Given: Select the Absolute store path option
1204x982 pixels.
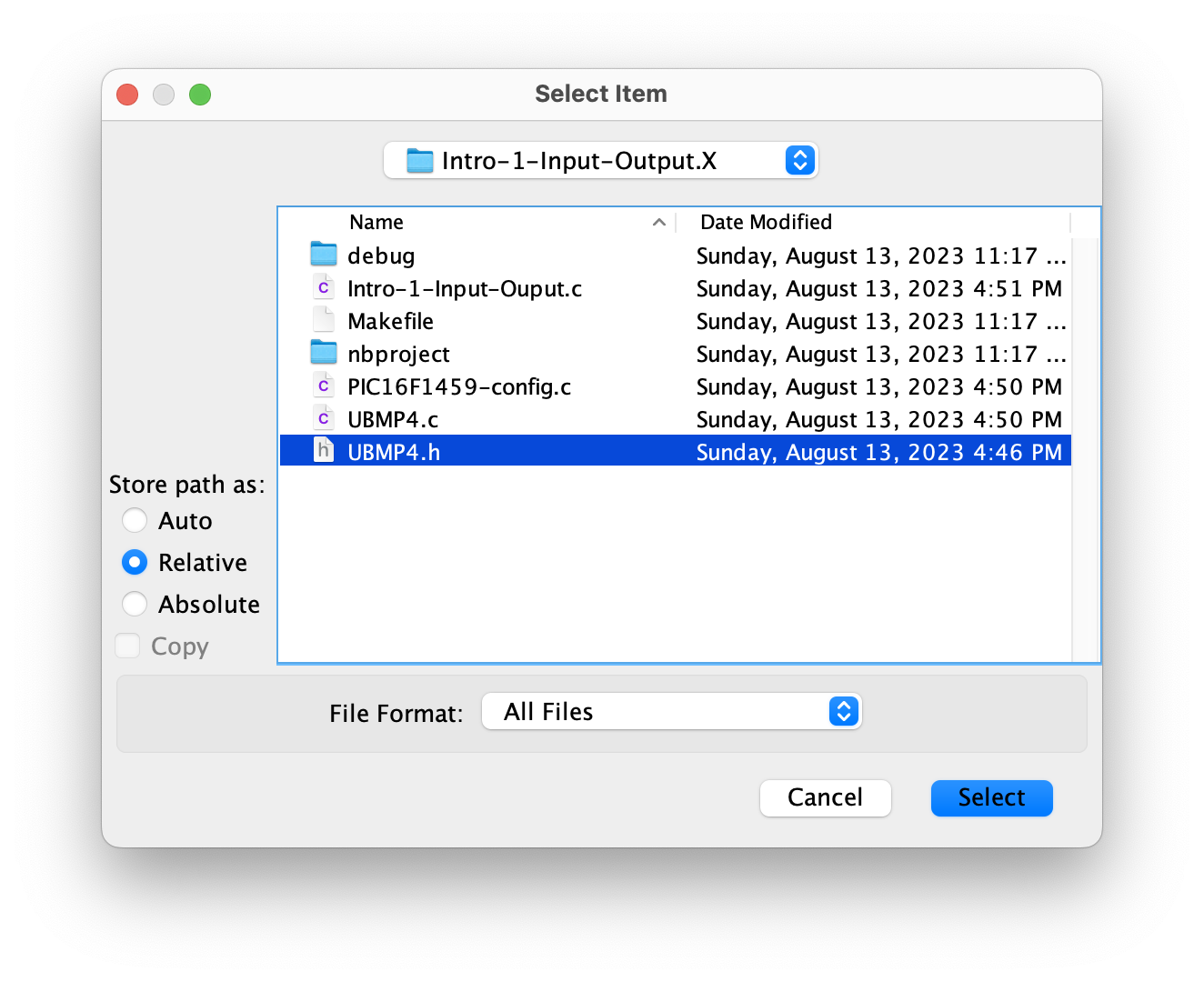Looking at the screenshot, I should (134, 604).
